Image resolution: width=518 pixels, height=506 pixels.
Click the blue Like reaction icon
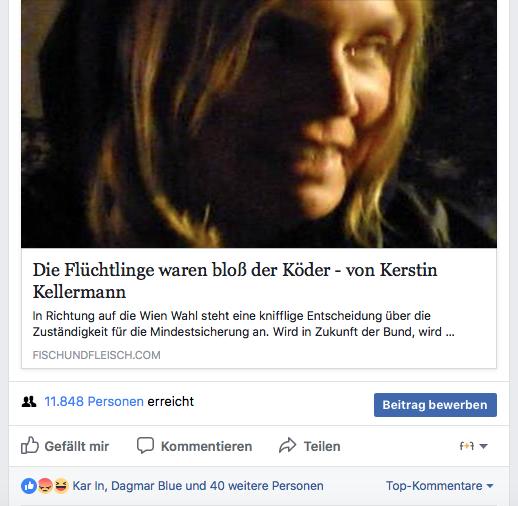pyautogui.click(x=29, y=486)
